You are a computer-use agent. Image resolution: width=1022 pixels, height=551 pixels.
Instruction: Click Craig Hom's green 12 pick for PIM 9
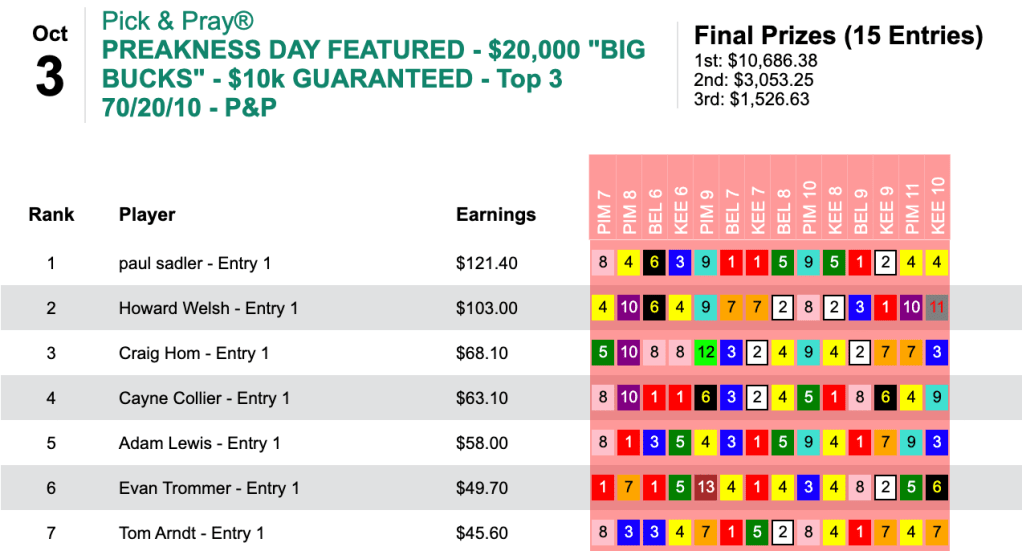click(x=707, y=354)
